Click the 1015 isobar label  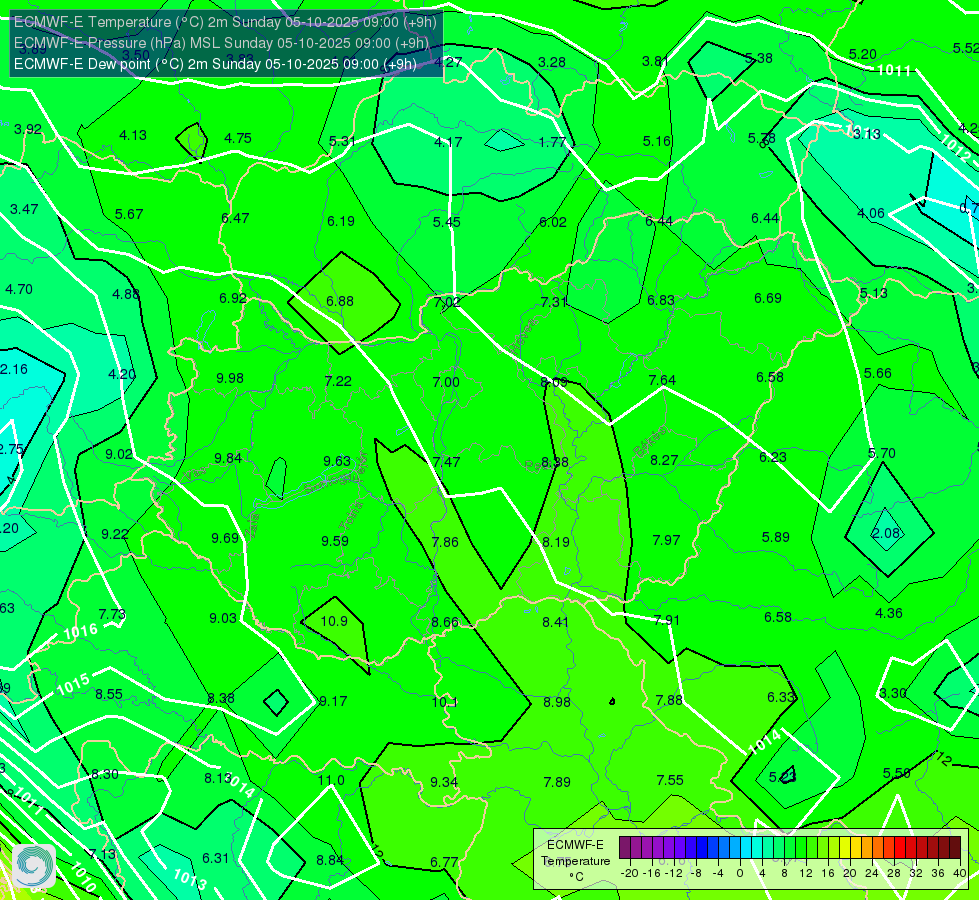(74, 684)
